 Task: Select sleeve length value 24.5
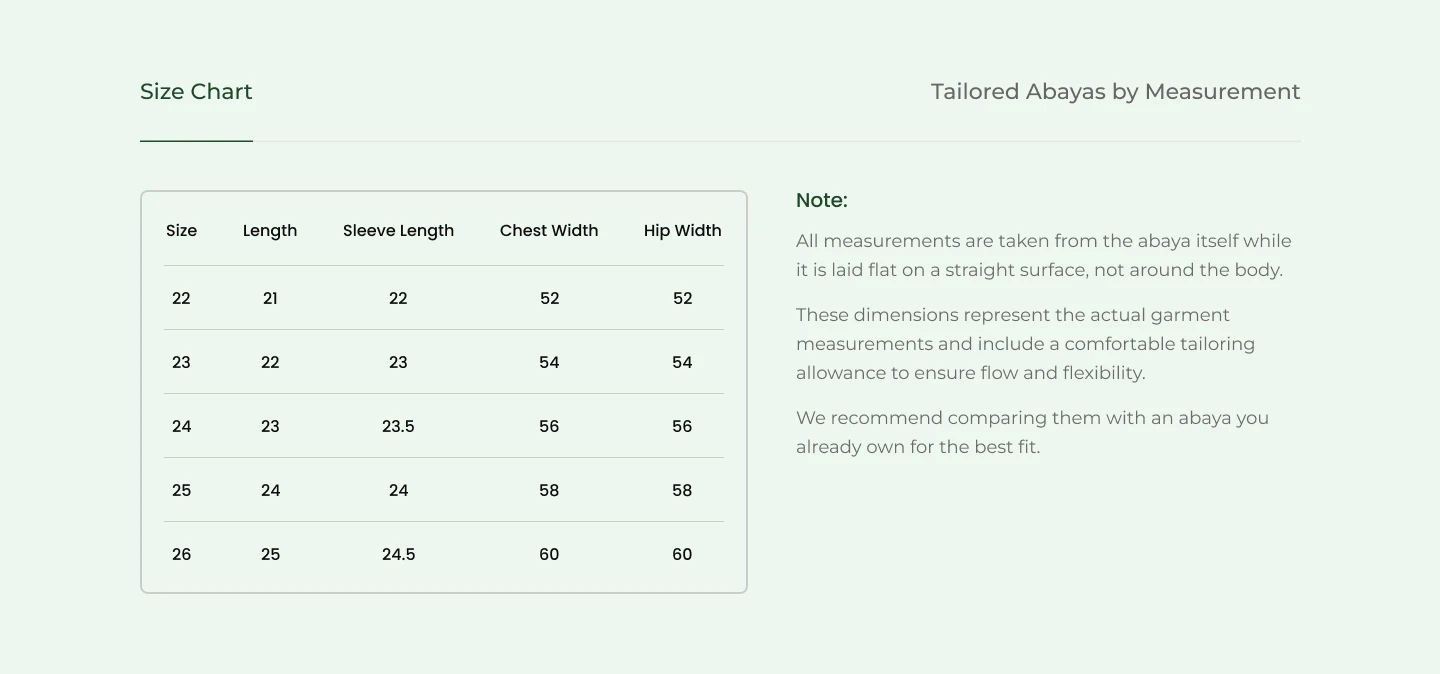pyautogui.click(x=398, y=555)
